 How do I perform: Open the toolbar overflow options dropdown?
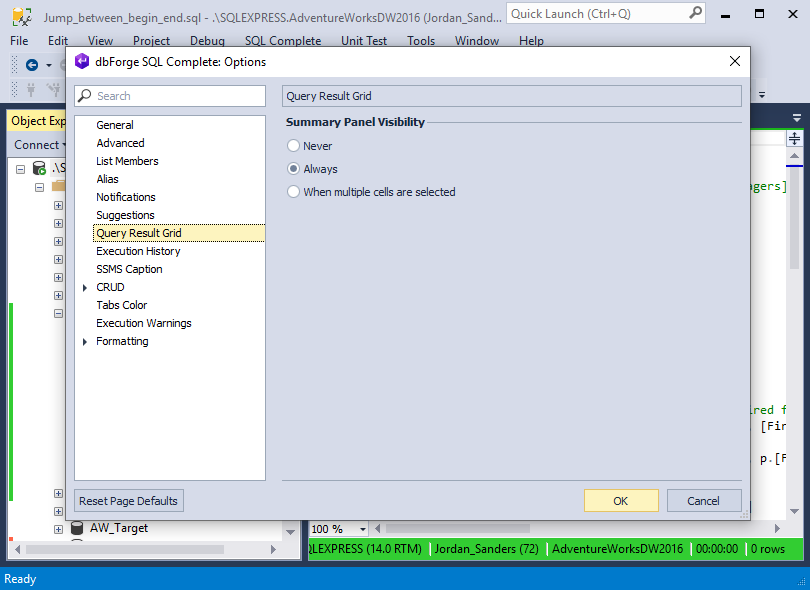tap(762, 95)
